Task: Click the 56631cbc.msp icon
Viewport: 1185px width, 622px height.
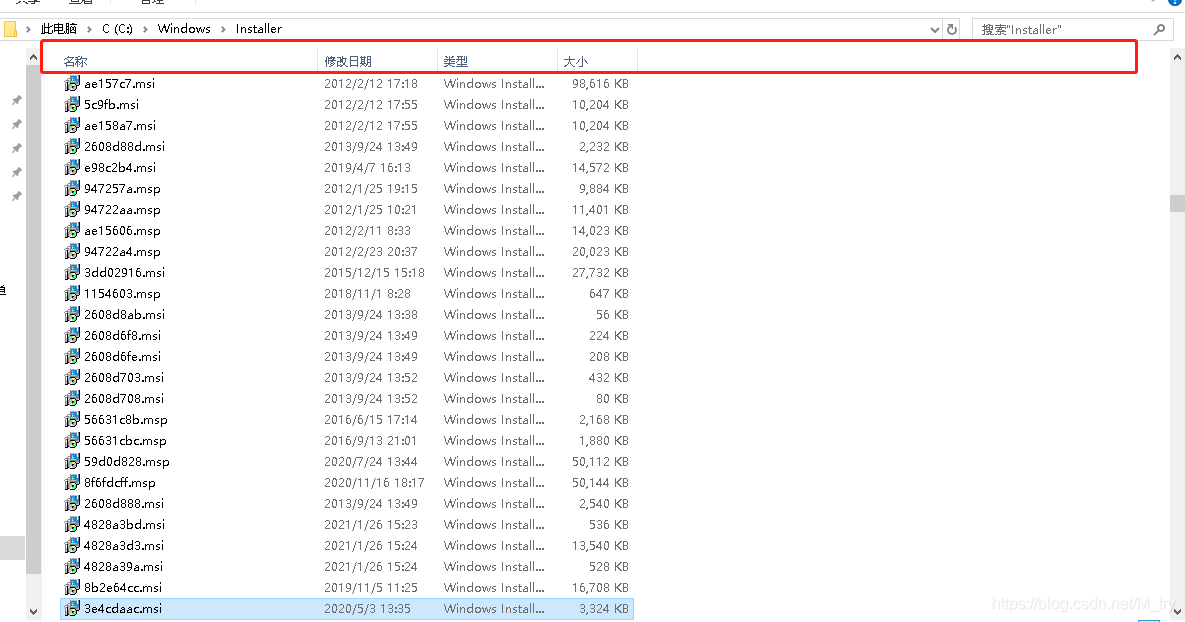Action: tap(72, 441)
